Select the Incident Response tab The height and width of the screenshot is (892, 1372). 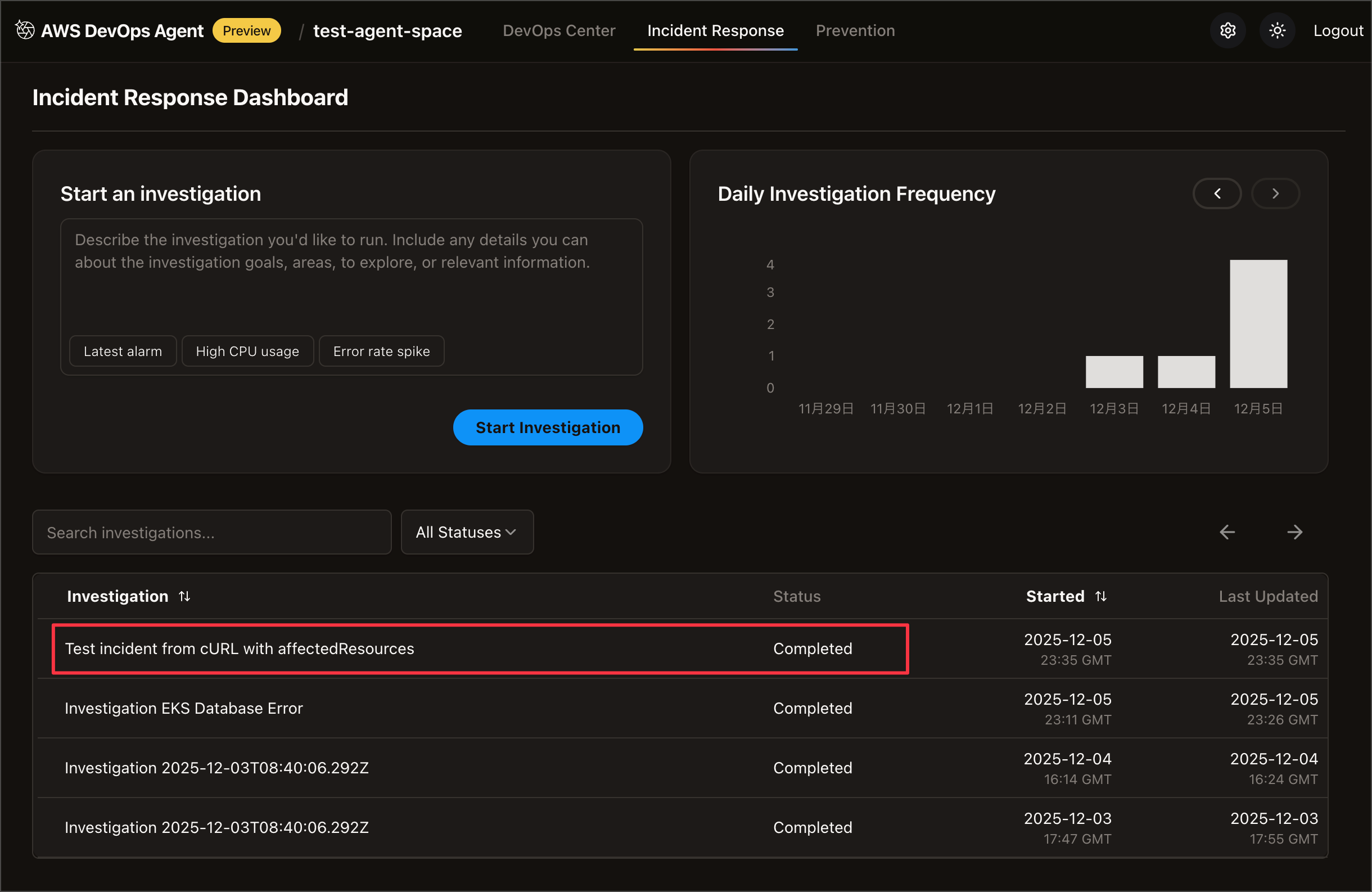click(715, 30)
